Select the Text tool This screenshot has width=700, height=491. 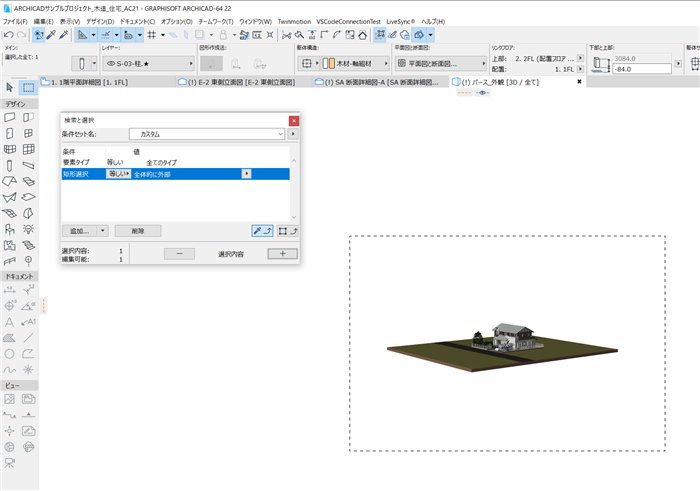coord(9,322)
